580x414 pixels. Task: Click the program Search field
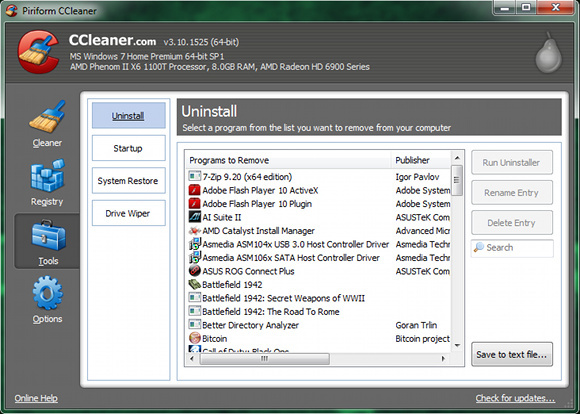512,248
